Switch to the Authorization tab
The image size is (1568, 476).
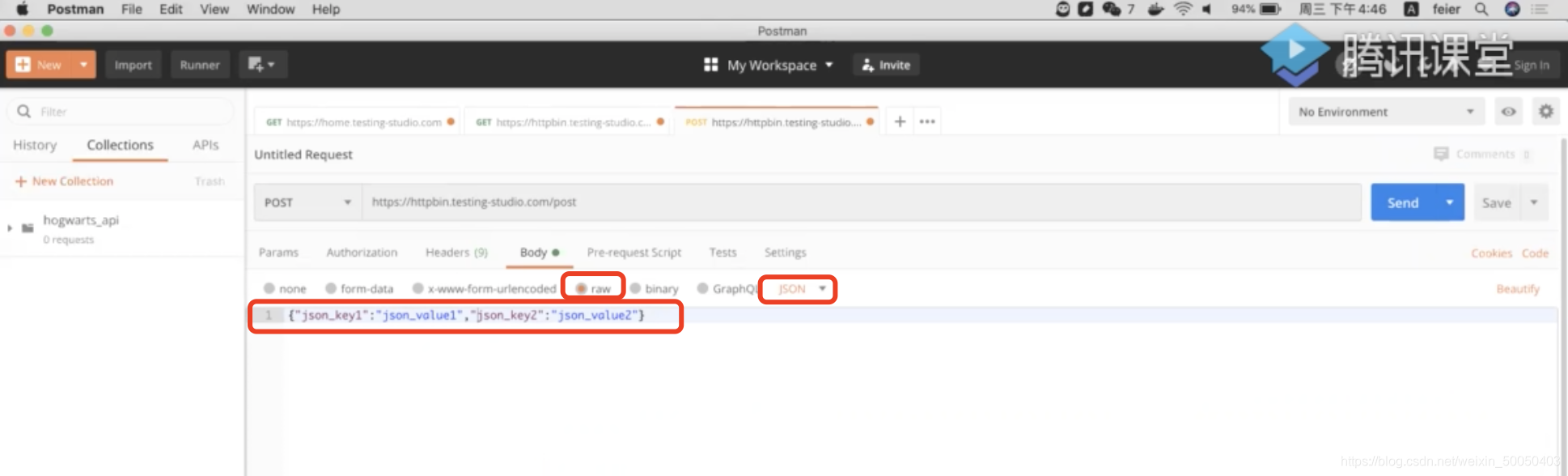point(362,253)
